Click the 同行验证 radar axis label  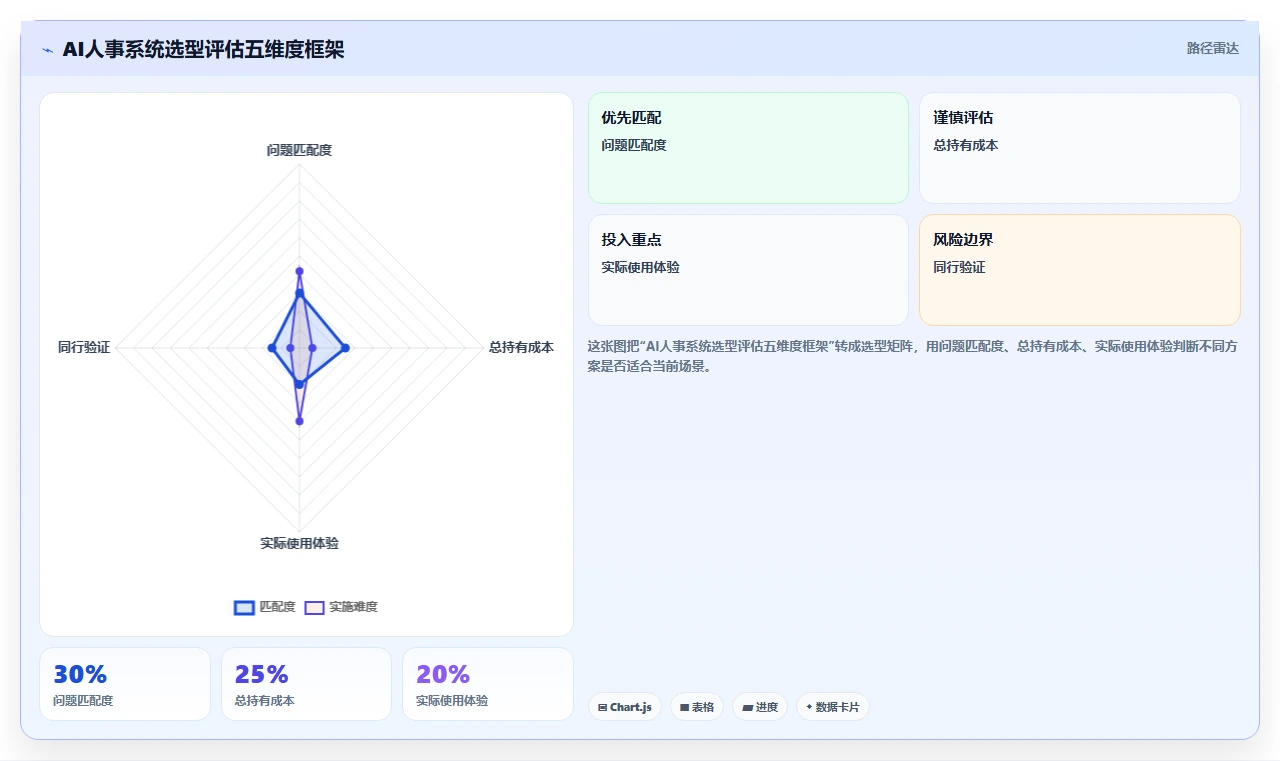(x=84, y=347)
